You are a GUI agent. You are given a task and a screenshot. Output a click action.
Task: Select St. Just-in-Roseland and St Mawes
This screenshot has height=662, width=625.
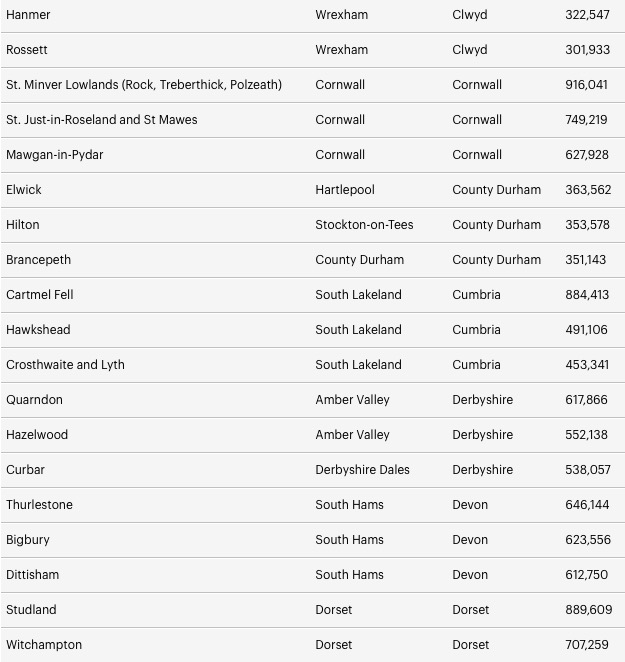pos(101,120)
